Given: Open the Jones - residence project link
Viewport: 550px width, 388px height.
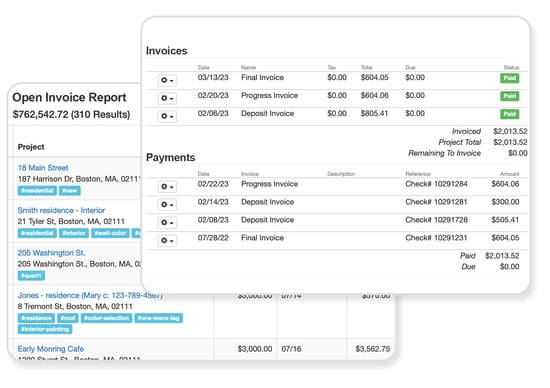Looking at the screenshot, I should [x=90, y=295].
